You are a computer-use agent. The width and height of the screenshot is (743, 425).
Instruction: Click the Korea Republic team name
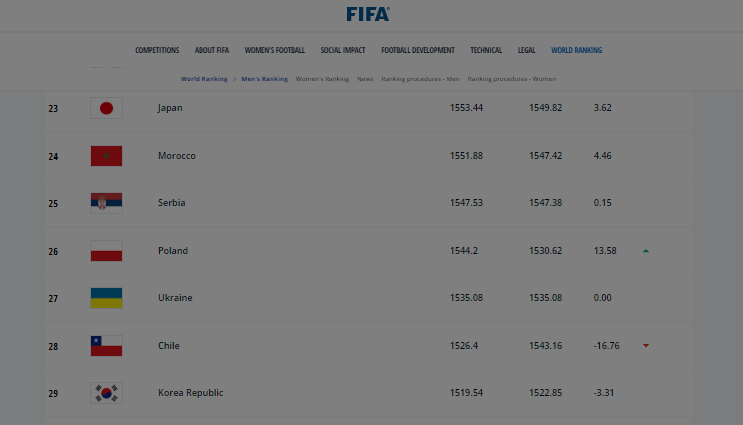pyautogui.click(x=190, y=393)
